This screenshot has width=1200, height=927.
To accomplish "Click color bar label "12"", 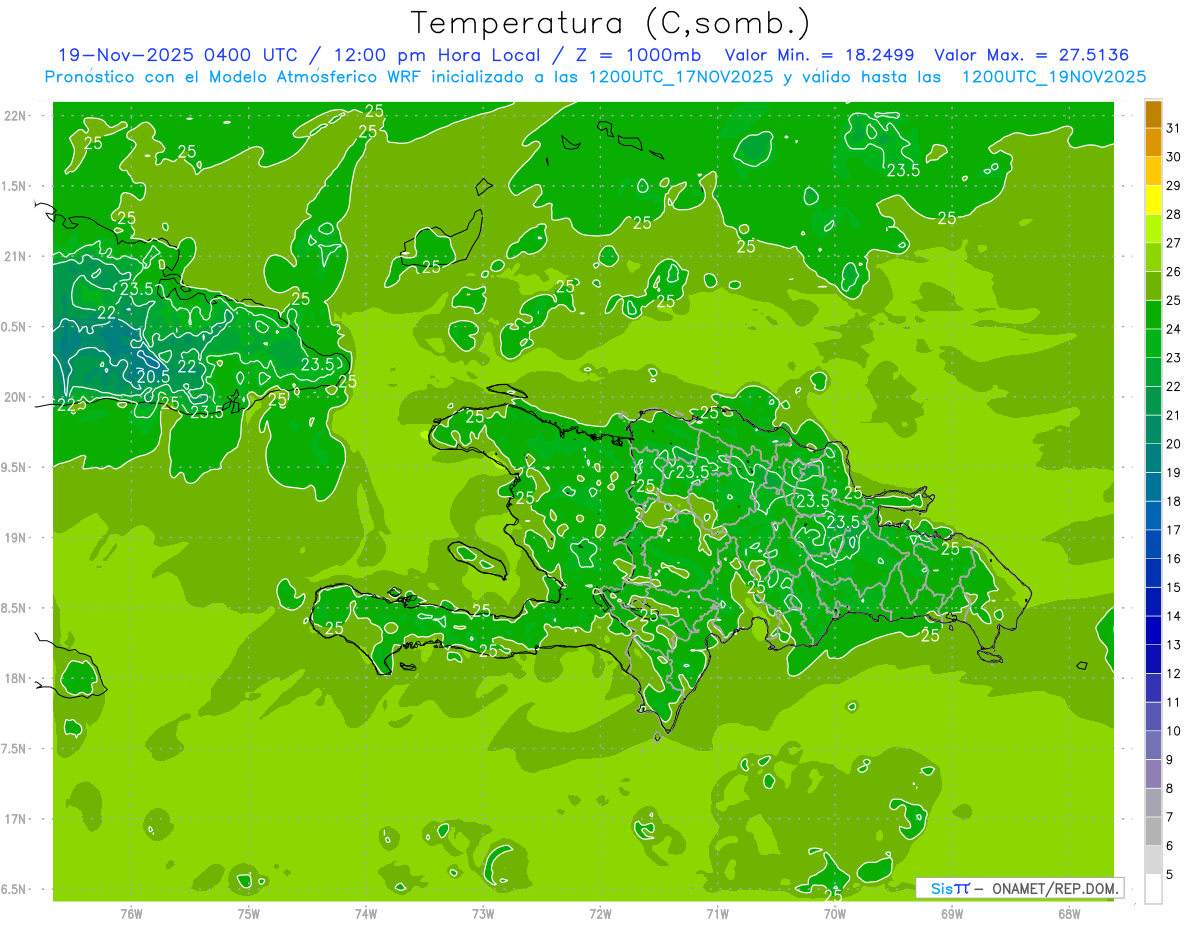I will point(1174,674).
